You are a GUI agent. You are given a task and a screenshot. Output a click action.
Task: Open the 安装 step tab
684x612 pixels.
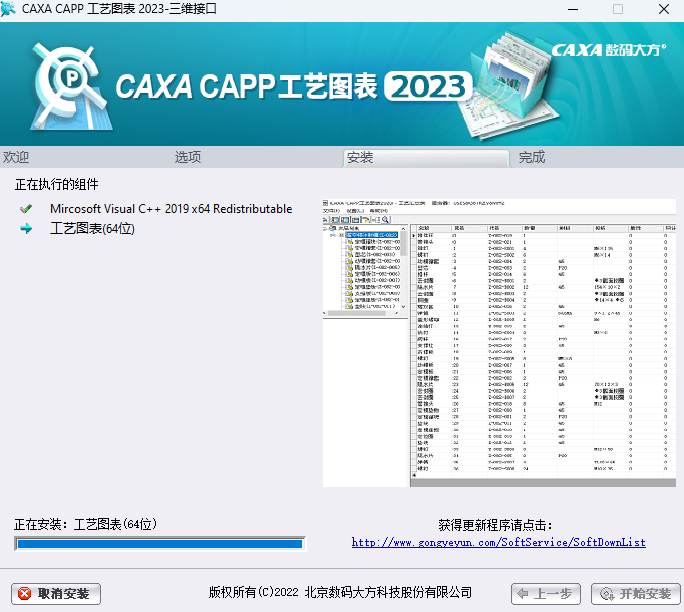(359, 157)
